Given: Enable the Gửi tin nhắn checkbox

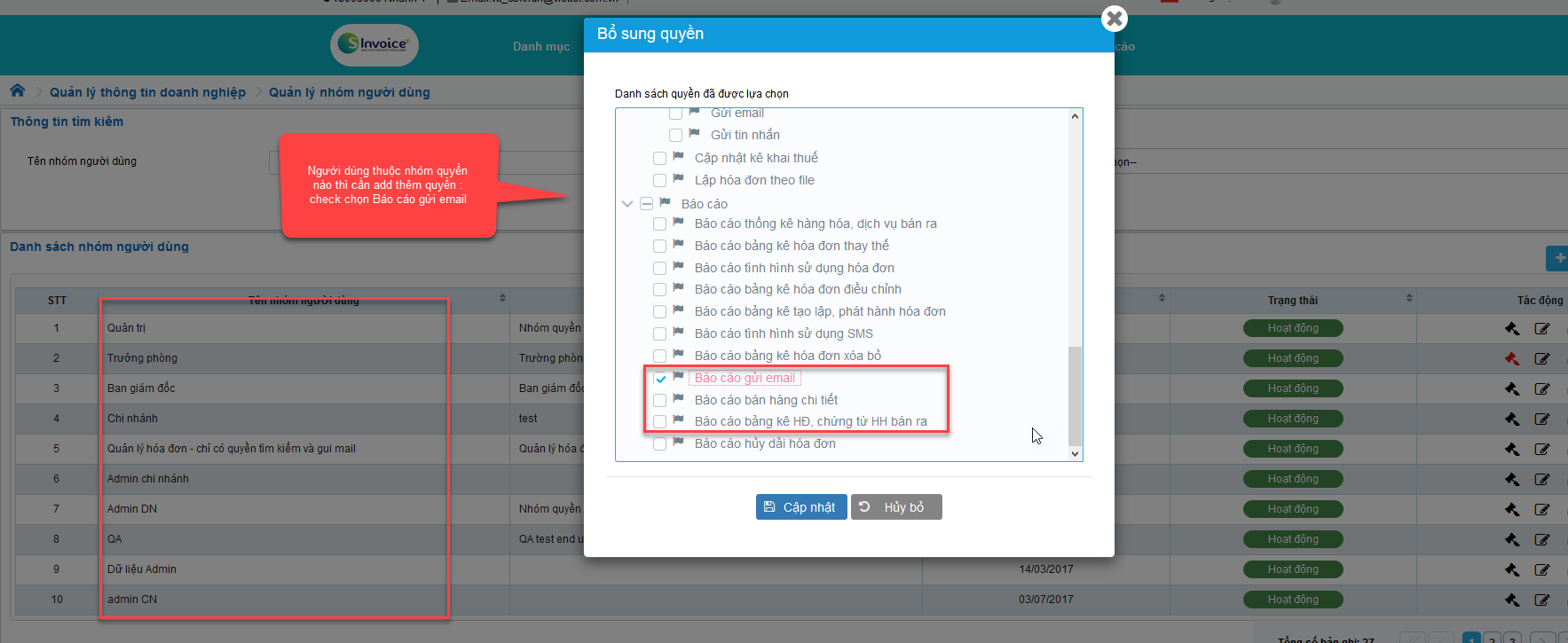Looking at the screenshot, I should tap(676, 136).
